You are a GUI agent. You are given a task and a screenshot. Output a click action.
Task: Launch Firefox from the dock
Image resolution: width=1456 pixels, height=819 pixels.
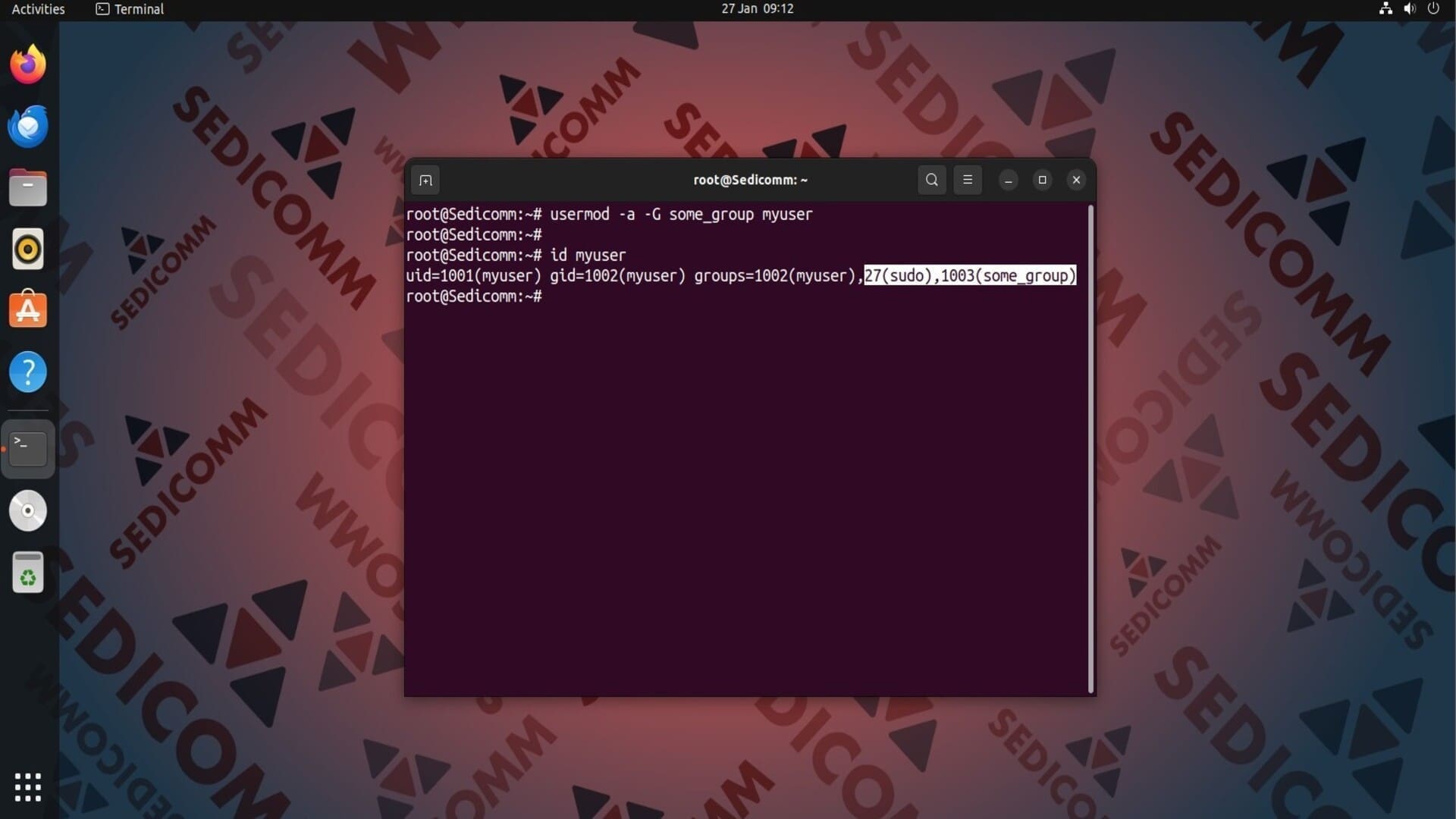click(28, 64)
